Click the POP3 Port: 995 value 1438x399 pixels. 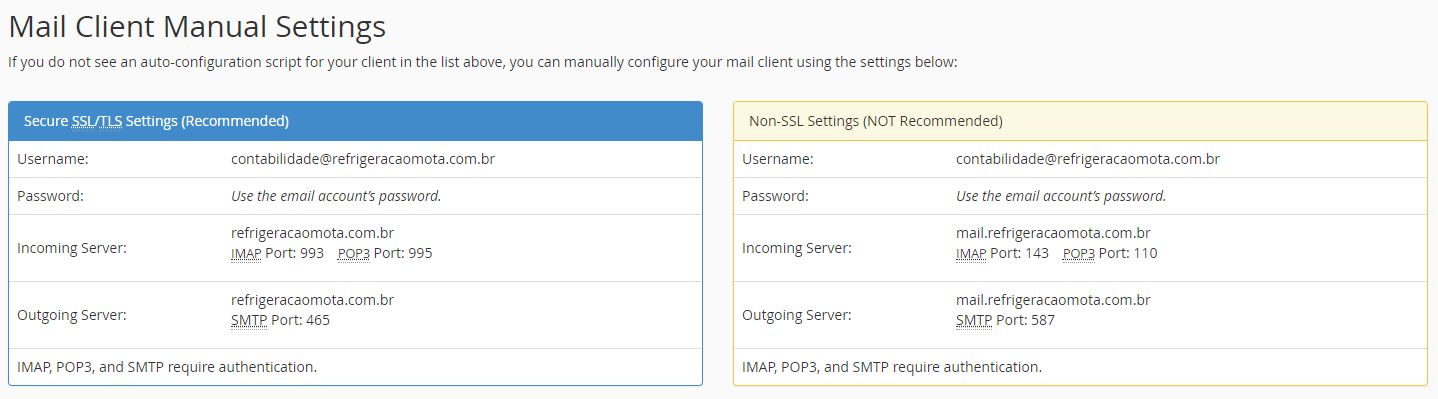click(x=385, y=253)
